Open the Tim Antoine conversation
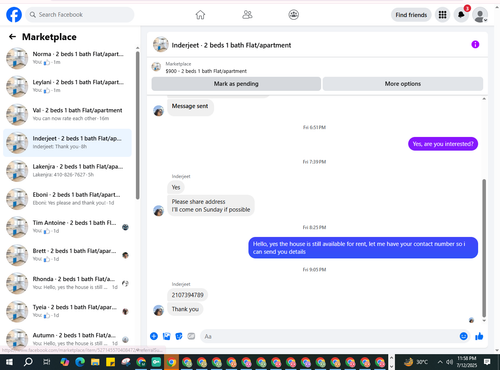Image resolution: width=500 pixels, height=370 pixels. tap(67, 227)
